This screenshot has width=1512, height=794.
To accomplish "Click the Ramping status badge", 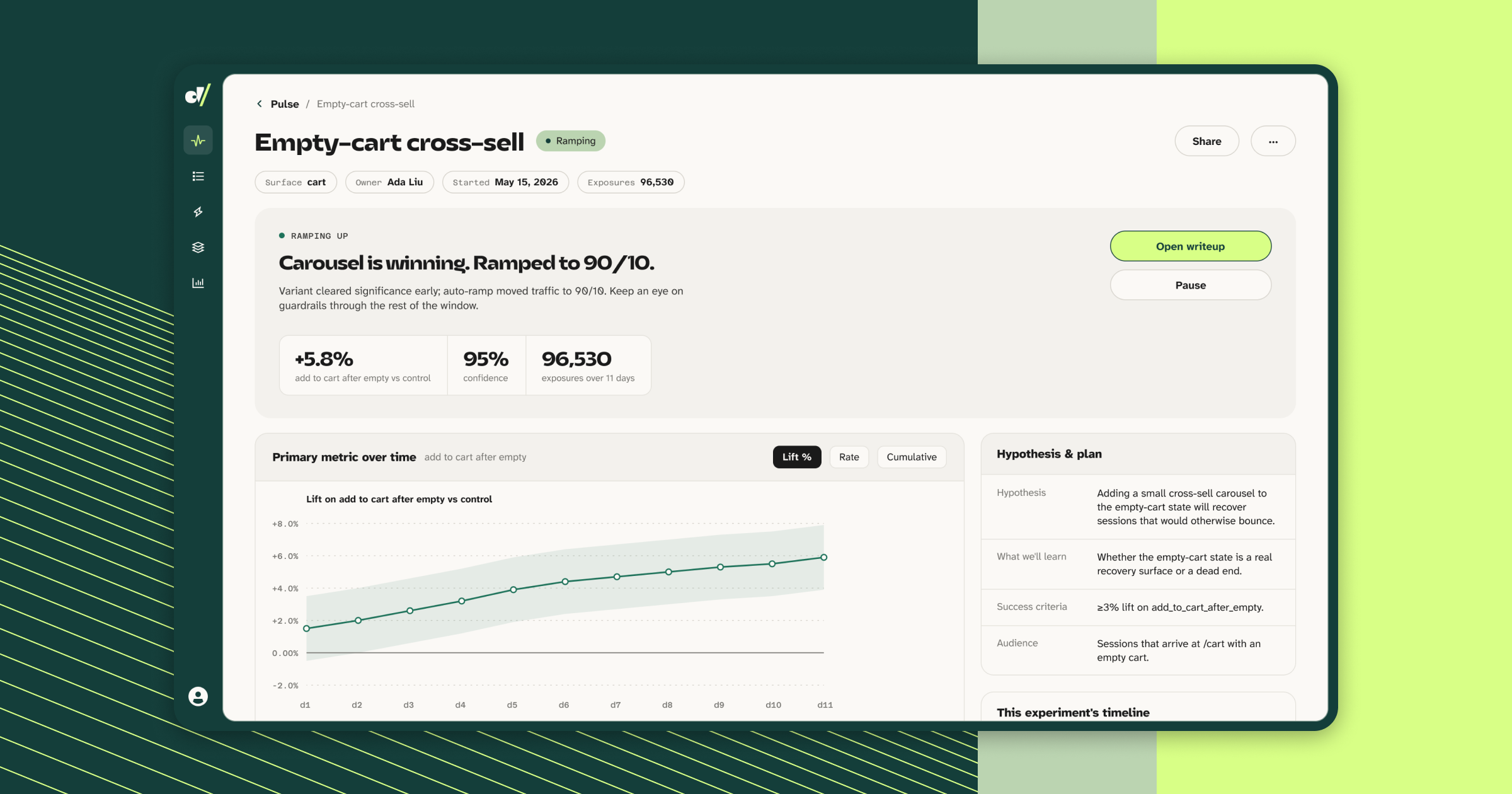I will pyautogui.click(x=571, y=141).
